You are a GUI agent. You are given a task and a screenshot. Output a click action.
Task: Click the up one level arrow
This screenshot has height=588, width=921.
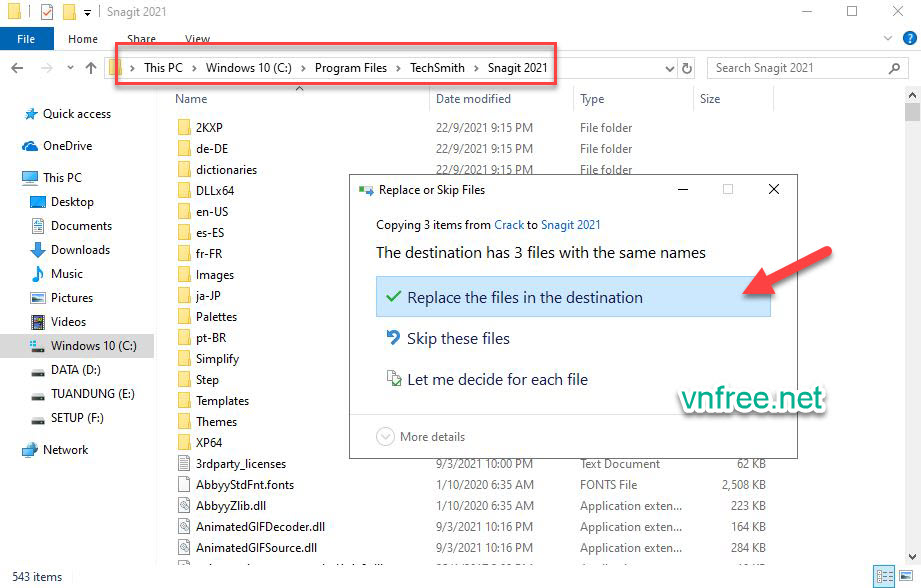[x=90, y=67]
